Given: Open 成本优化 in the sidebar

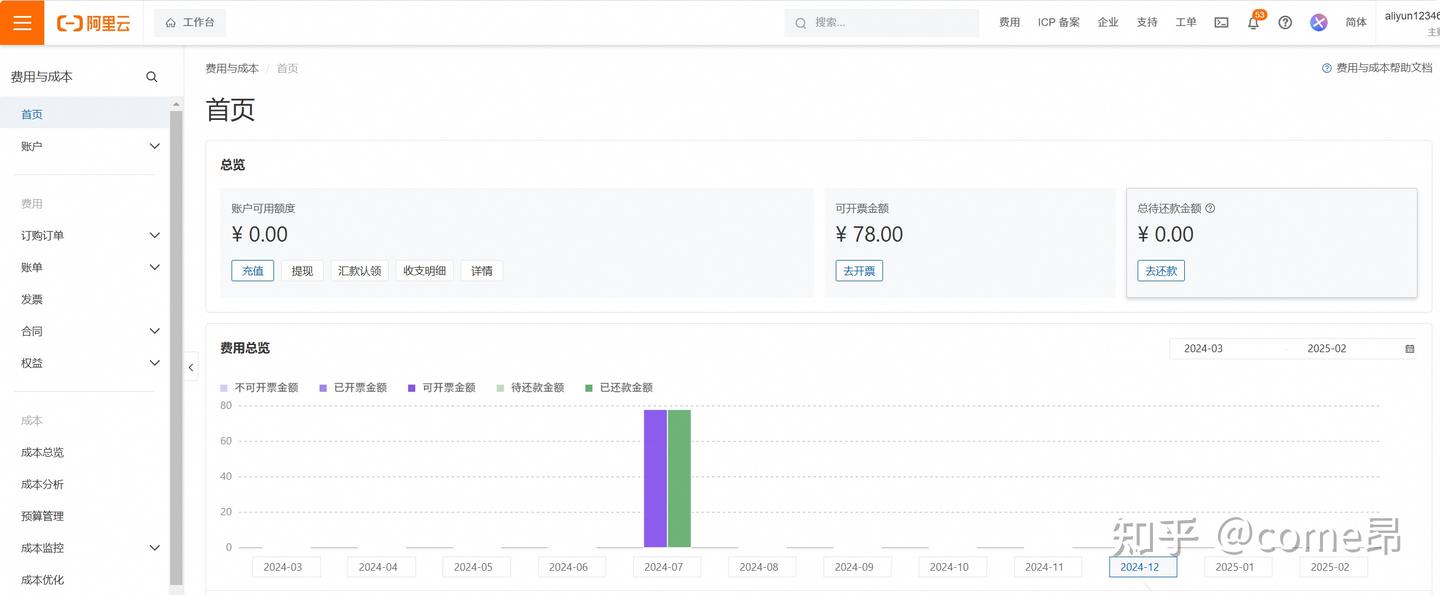Looking at the screenshot, I should 85,580.
